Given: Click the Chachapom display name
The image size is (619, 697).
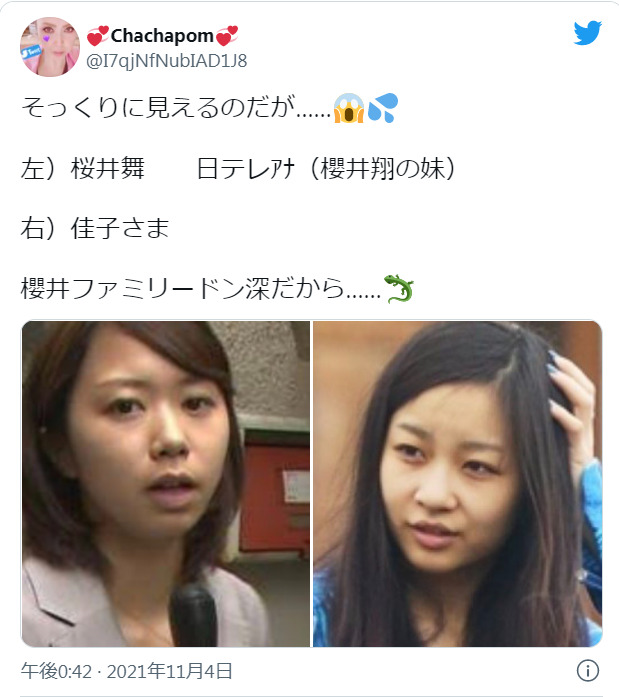Looking at the screenshot, I should click(162, 36).
